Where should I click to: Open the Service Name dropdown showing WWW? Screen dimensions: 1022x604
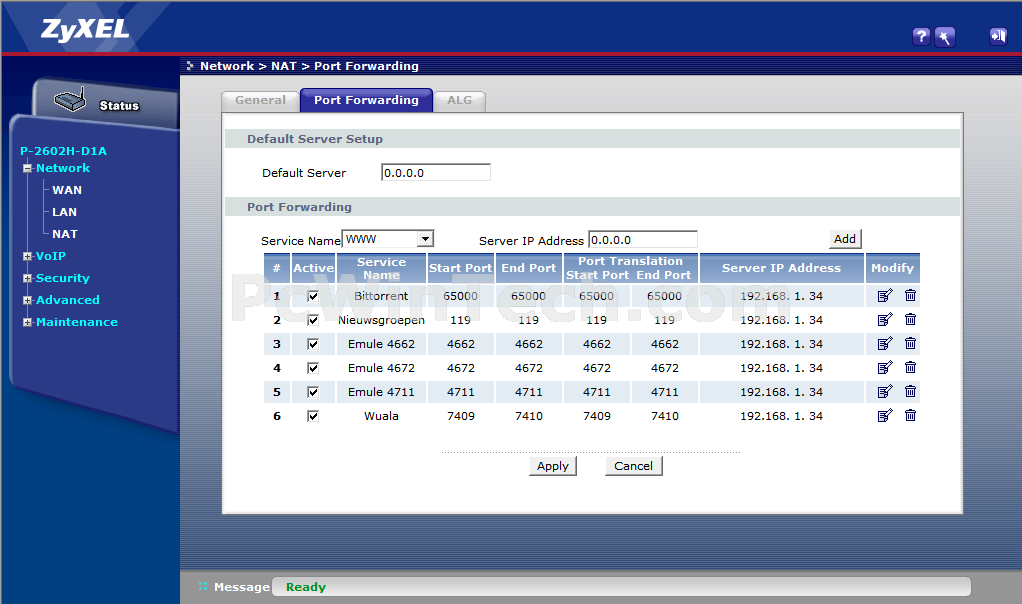pos(388,239)
